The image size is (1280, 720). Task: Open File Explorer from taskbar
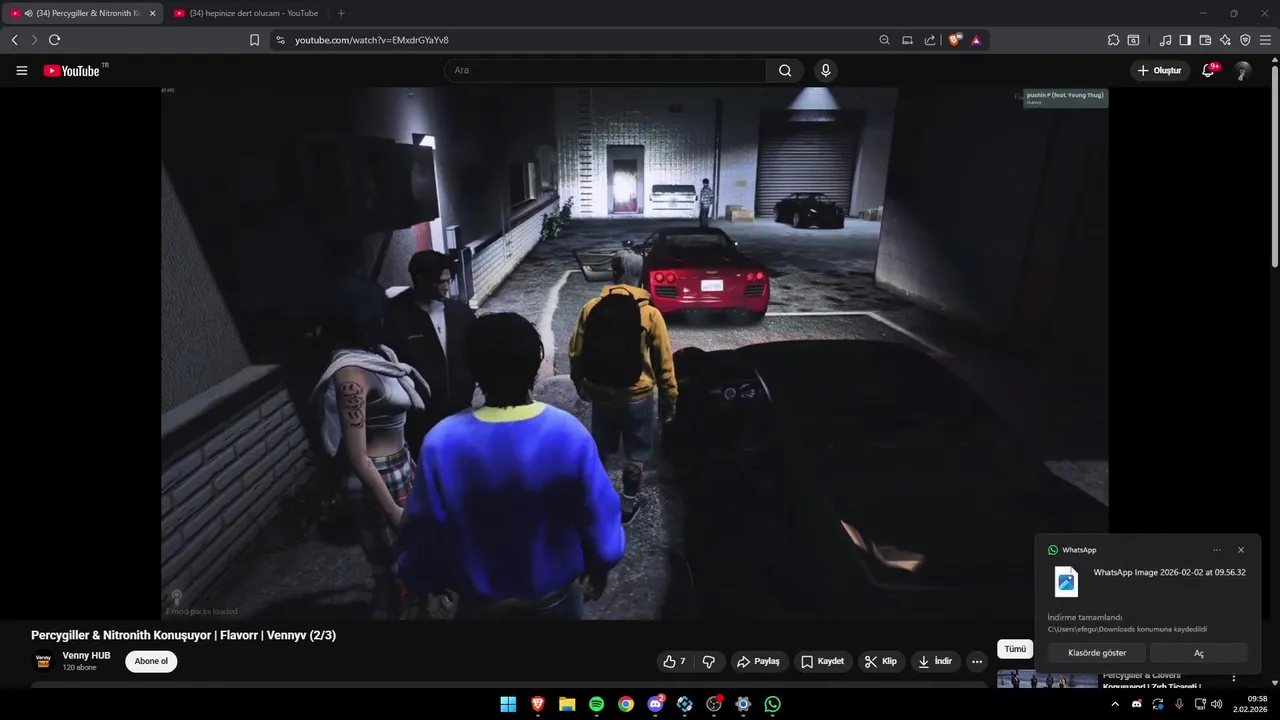coord(567,704)
